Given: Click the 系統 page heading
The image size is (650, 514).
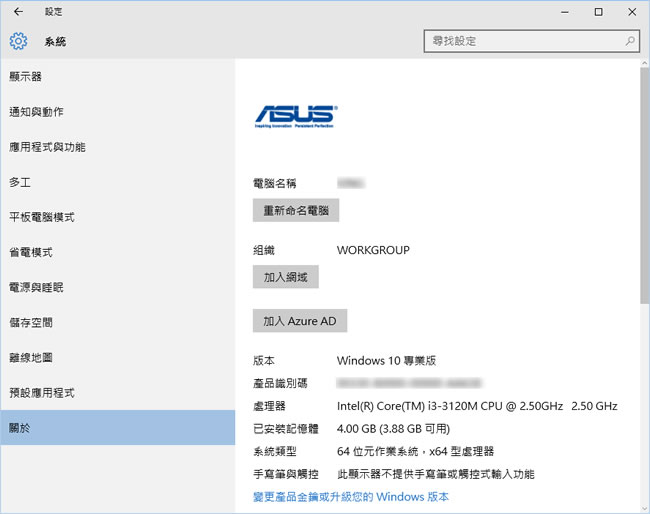Looking at the screenshot, I should pyautogui.click(x=55, y=41).
